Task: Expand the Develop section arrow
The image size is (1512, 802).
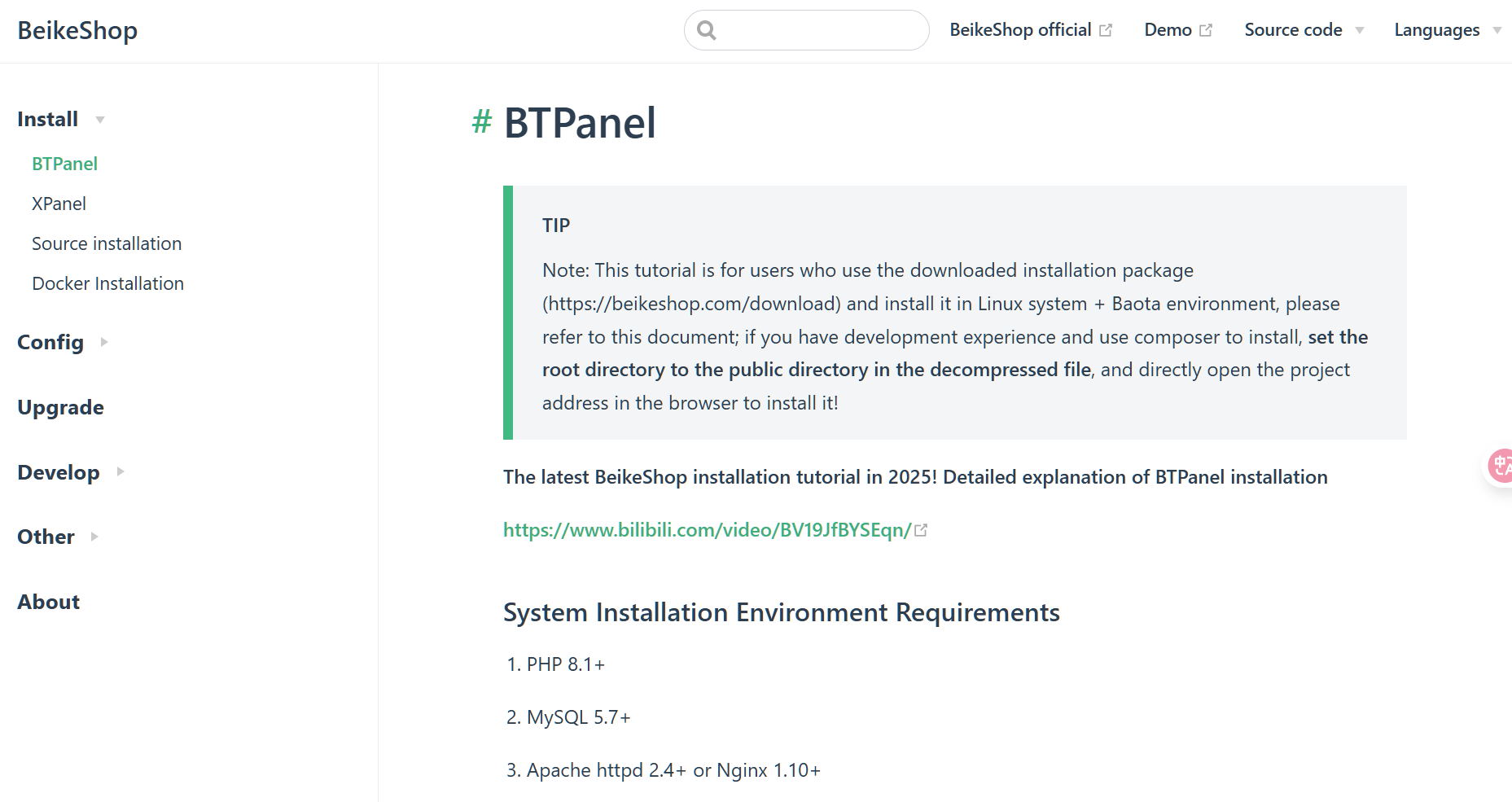Action: [x=120, y=471]
